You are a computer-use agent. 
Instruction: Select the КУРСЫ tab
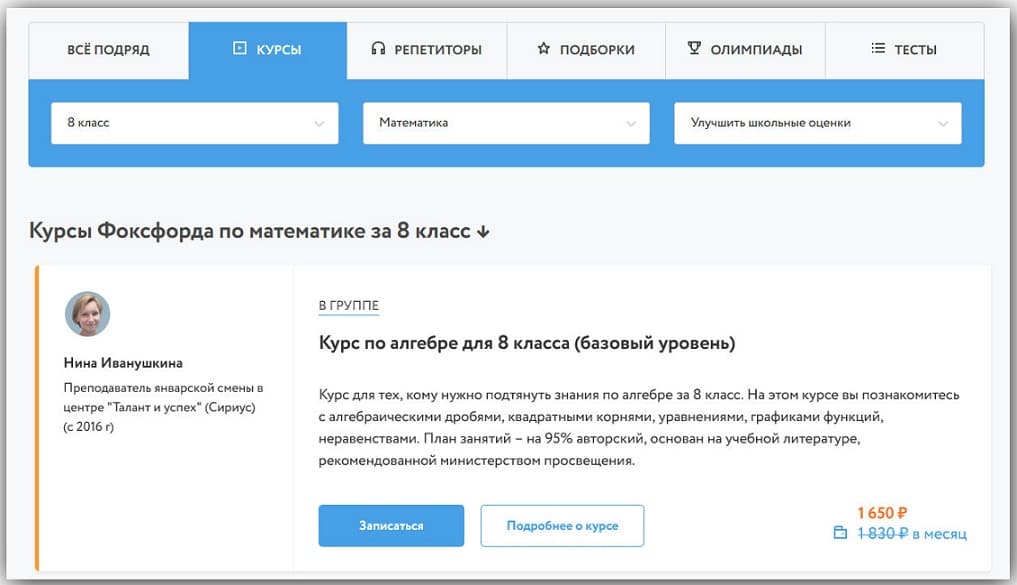click(x=268, y=50)
